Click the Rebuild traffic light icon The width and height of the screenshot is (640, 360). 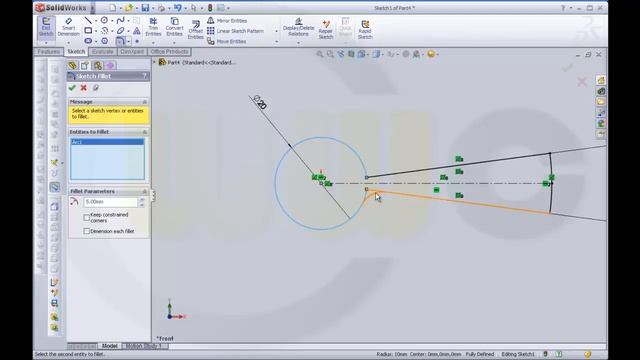tap(210, 8)
